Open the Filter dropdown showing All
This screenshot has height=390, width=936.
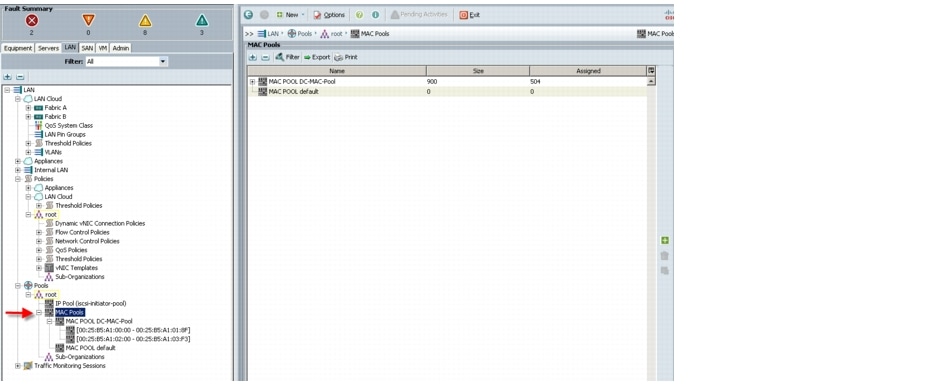coord(126,62)
